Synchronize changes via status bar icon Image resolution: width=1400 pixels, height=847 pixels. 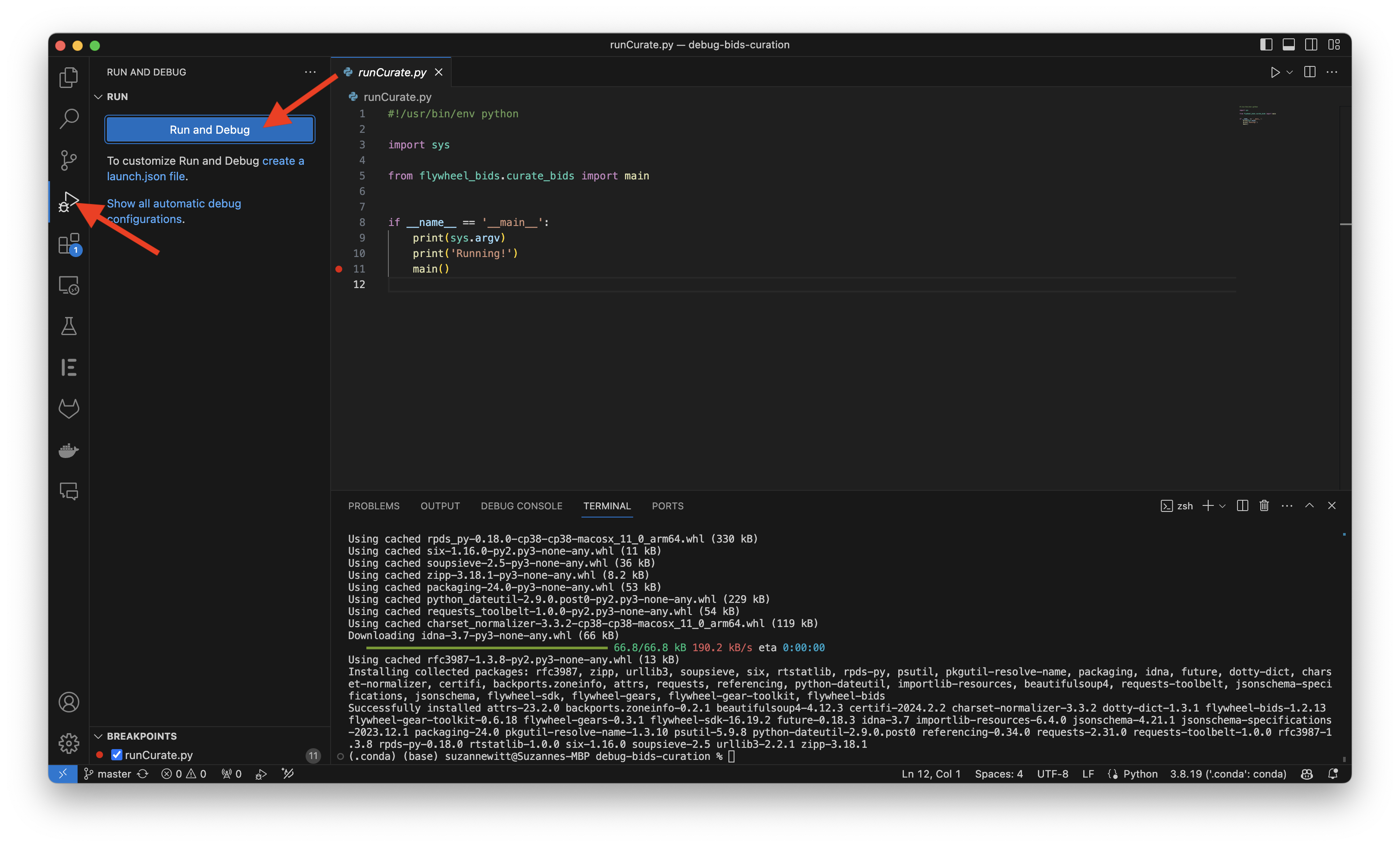point(143,774)
